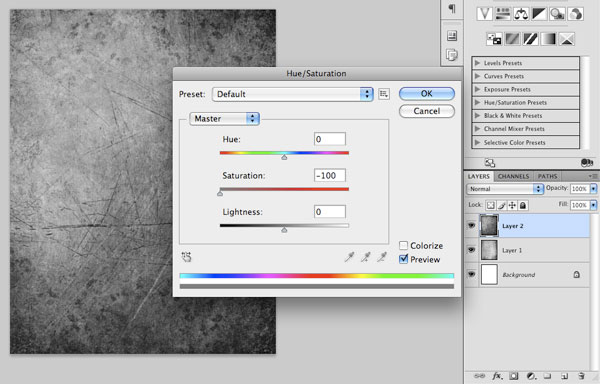Toggle the clip-to-layer icon in Adjustments panel
600x384 pixels.
click(587, 163)
